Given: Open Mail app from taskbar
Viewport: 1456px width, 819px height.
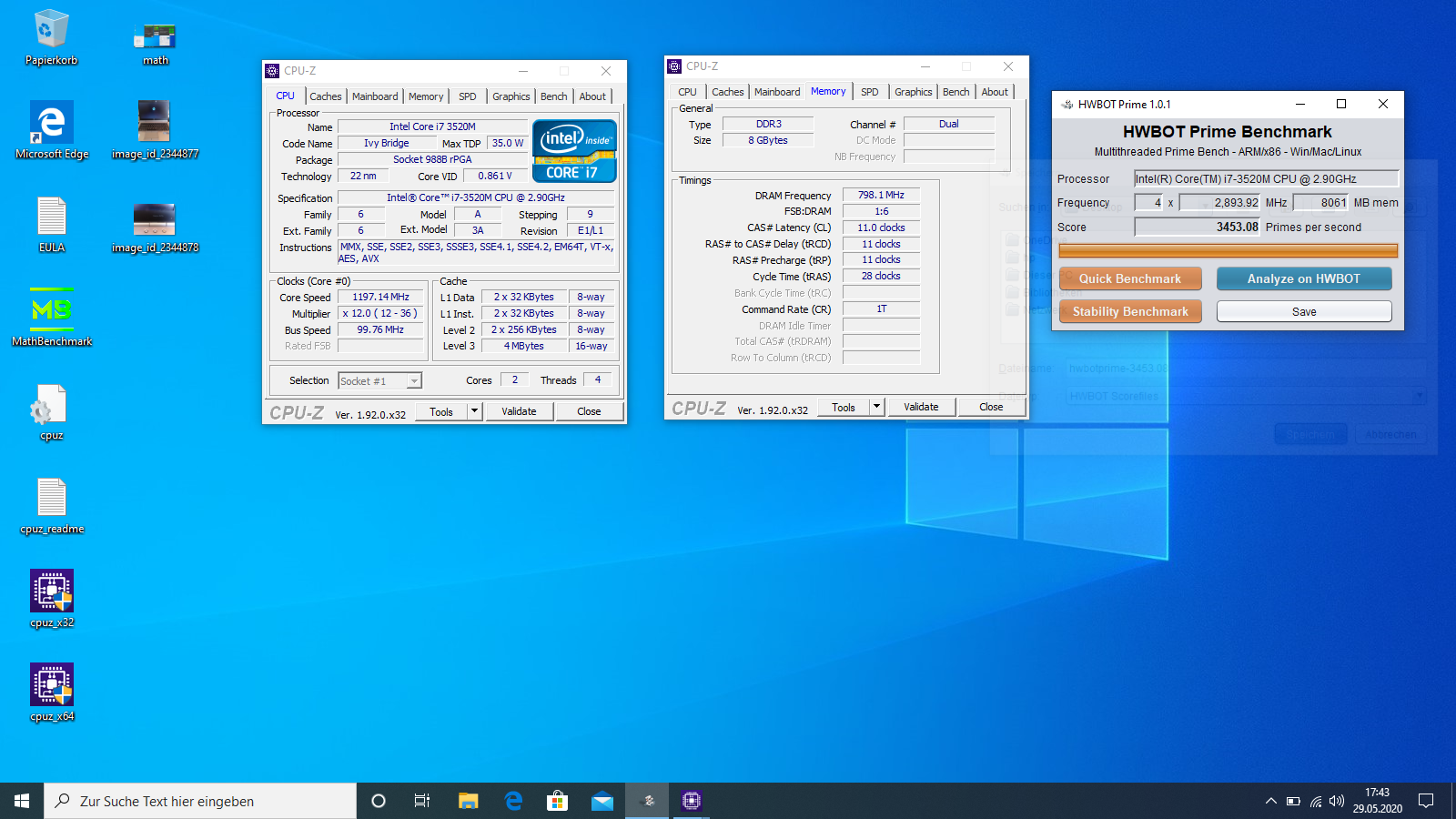Looking at the screenshot, I should click(602, 801).
